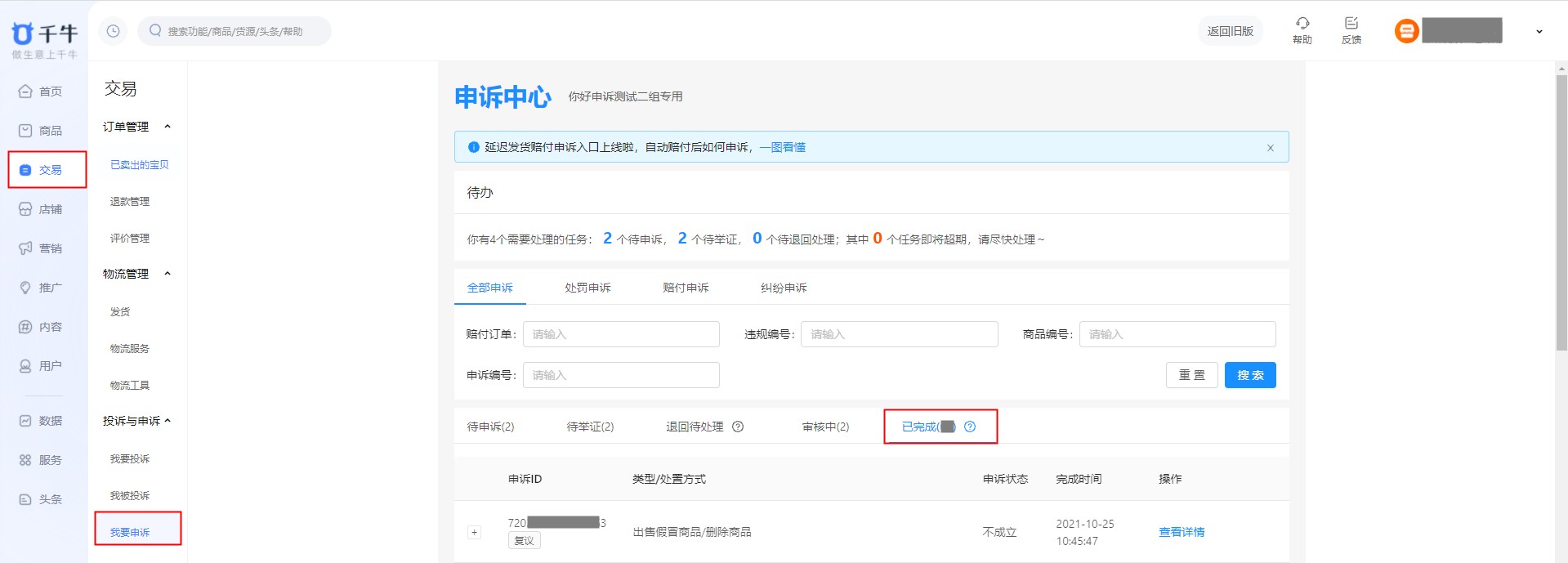Click the page vertical scrollbar

pos(1561,212)
